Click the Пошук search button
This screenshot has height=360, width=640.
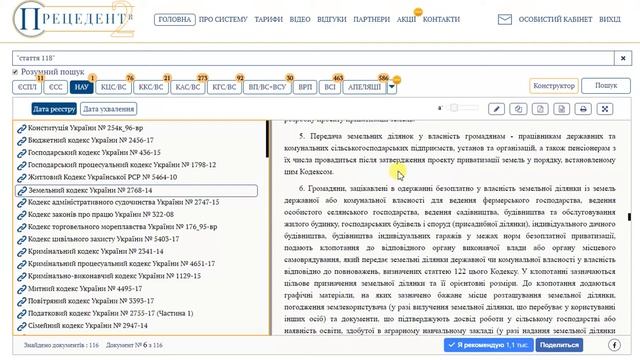pos(606,86)
